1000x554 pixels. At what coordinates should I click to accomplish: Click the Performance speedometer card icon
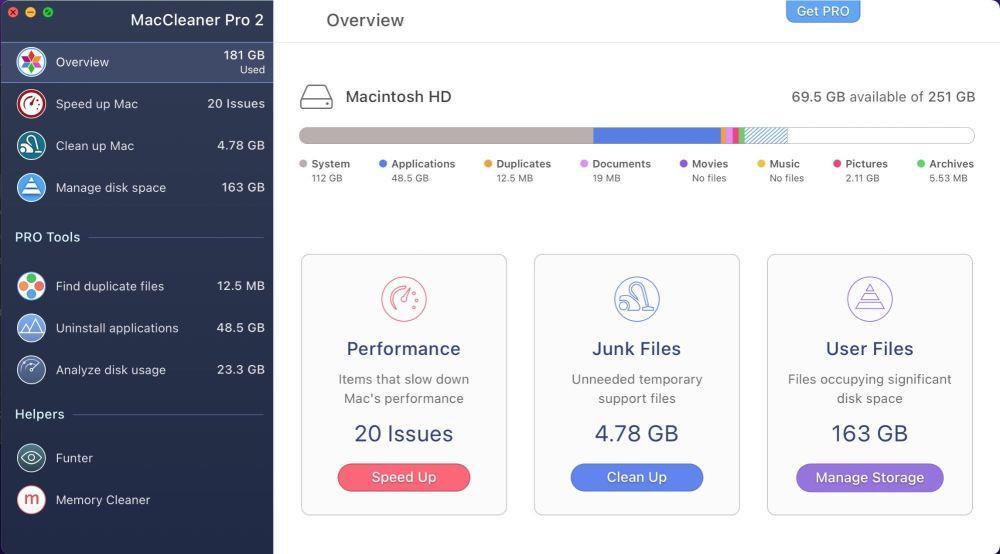(404, 299)
